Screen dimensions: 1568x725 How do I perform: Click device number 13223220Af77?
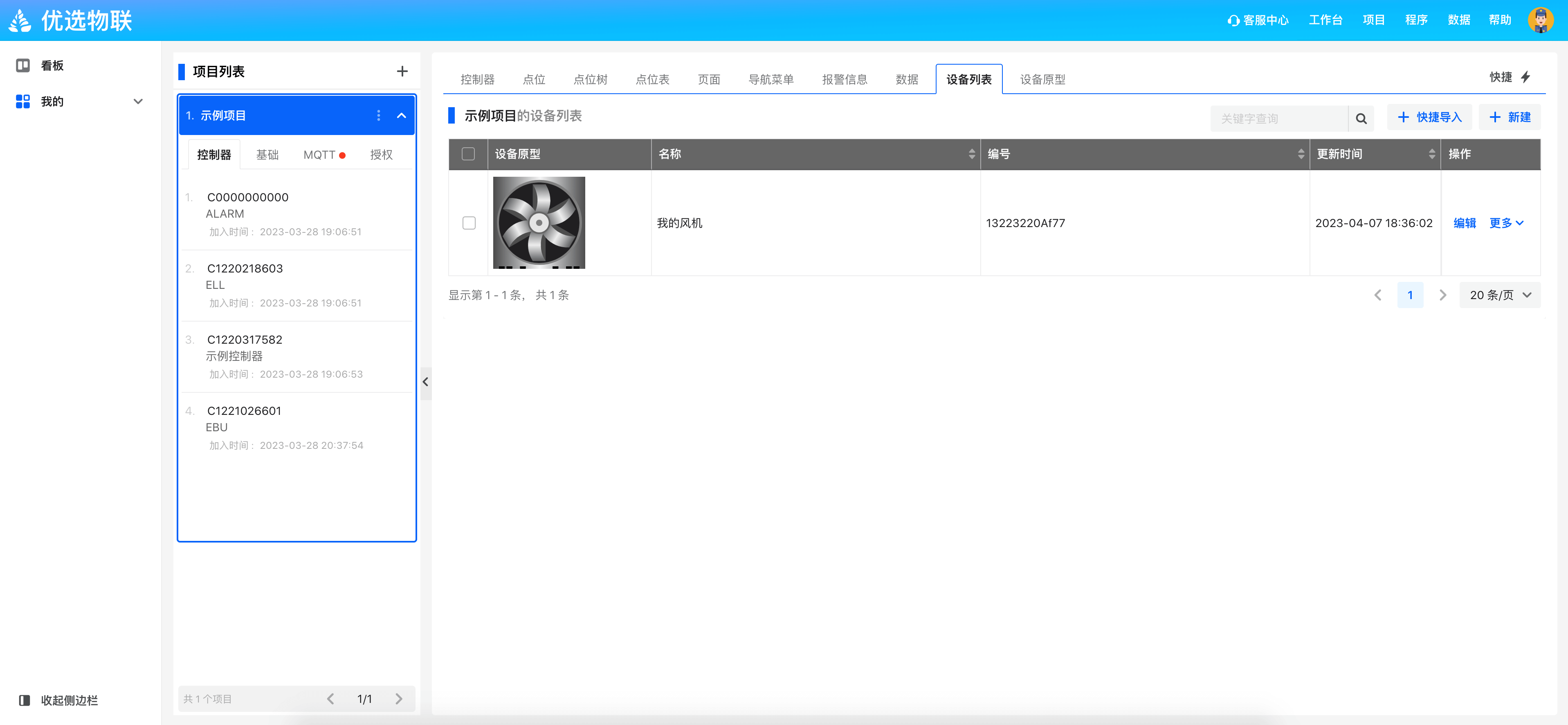pos(1025,223)
